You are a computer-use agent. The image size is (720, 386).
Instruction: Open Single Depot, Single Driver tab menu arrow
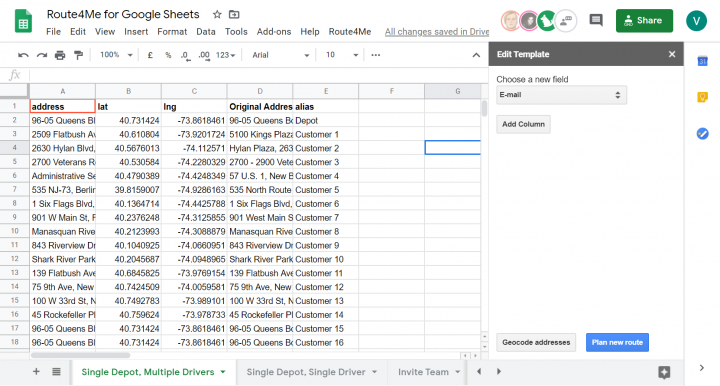point(374,372)
